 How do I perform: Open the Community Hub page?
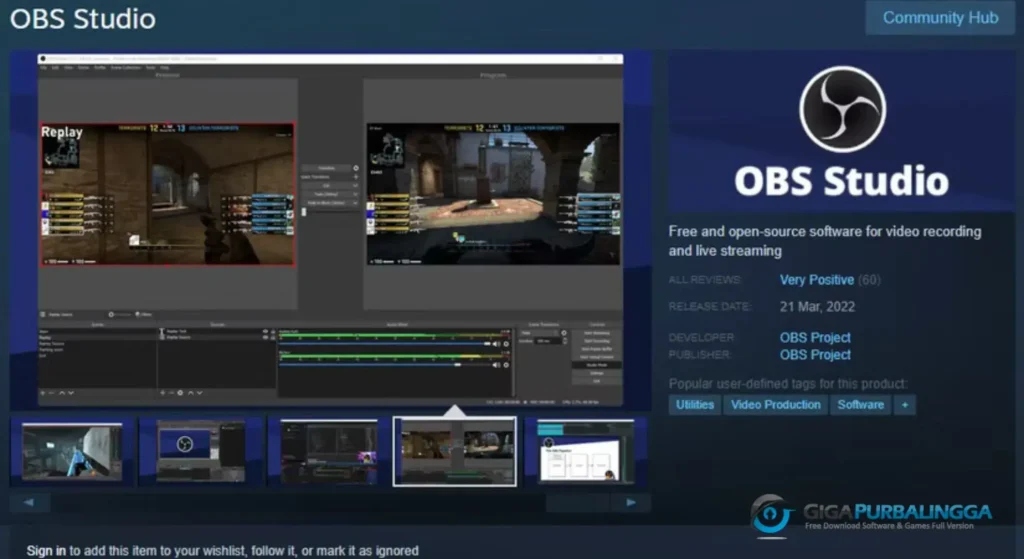pyautogui.click(x=940, y=18)
